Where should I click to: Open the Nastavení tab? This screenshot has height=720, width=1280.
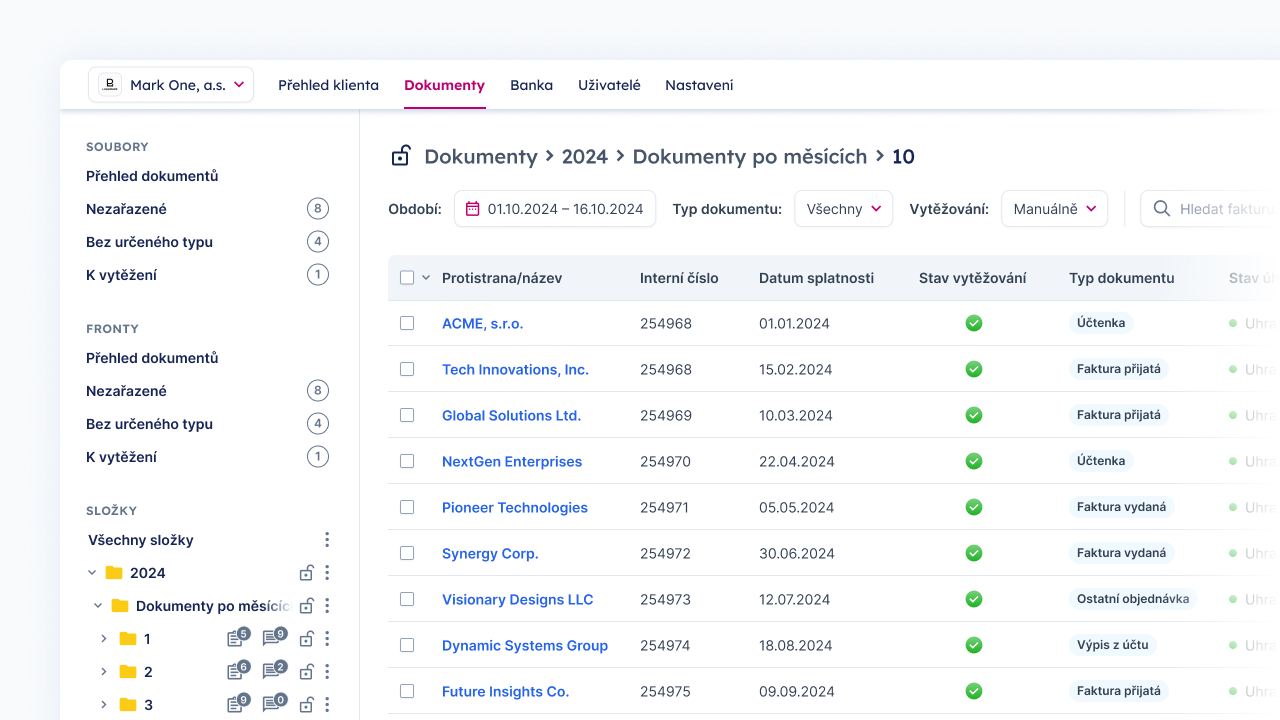[x=699, y=85]
